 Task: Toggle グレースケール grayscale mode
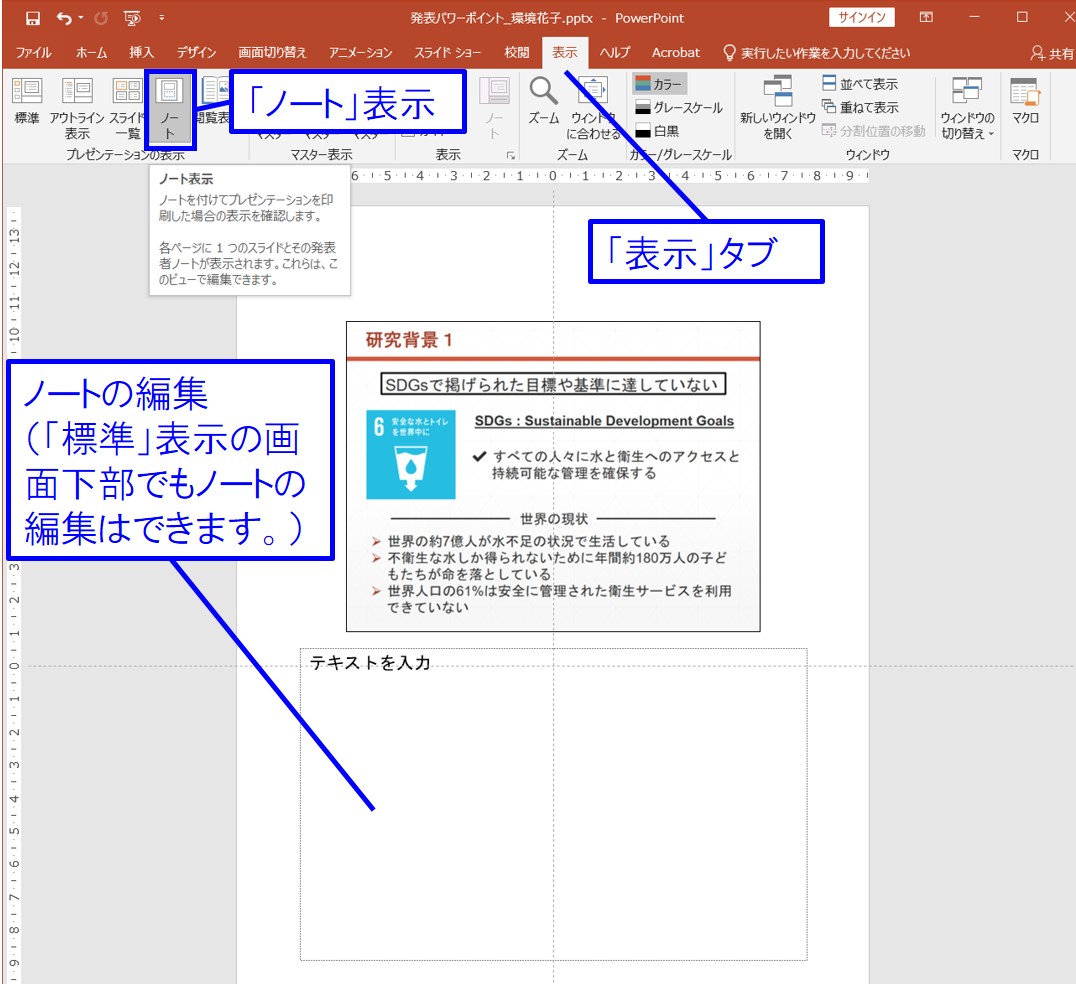click(x=677, y=108)
